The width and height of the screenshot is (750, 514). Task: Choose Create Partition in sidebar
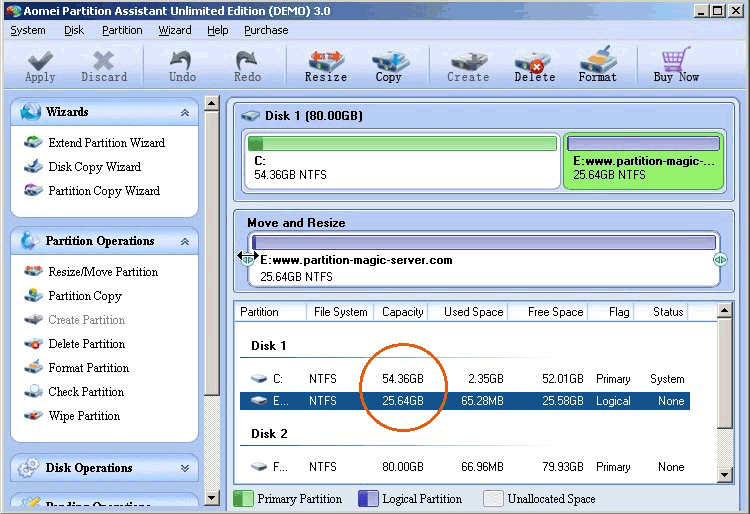[x=75, y=319]
